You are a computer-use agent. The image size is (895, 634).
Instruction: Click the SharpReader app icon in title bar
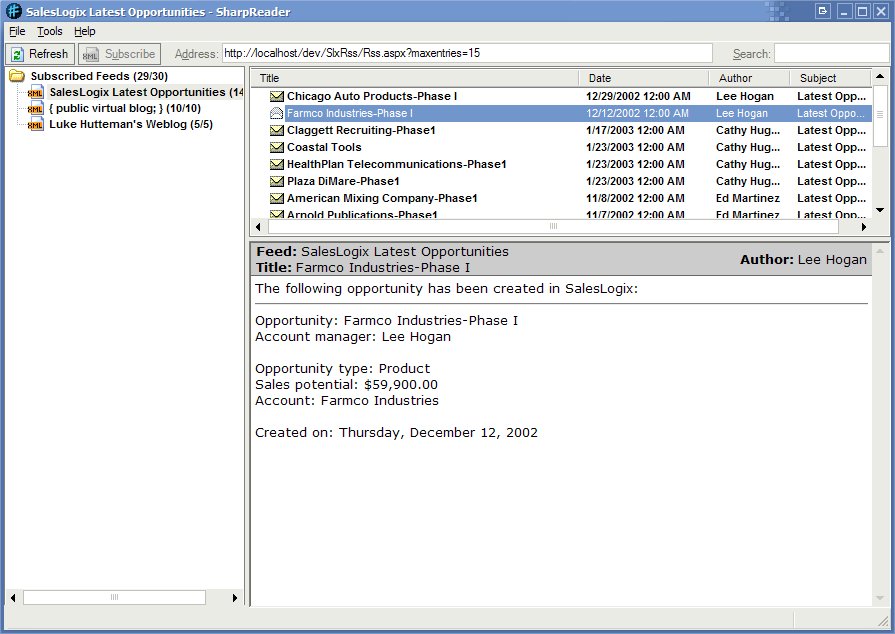pos(14,11)
